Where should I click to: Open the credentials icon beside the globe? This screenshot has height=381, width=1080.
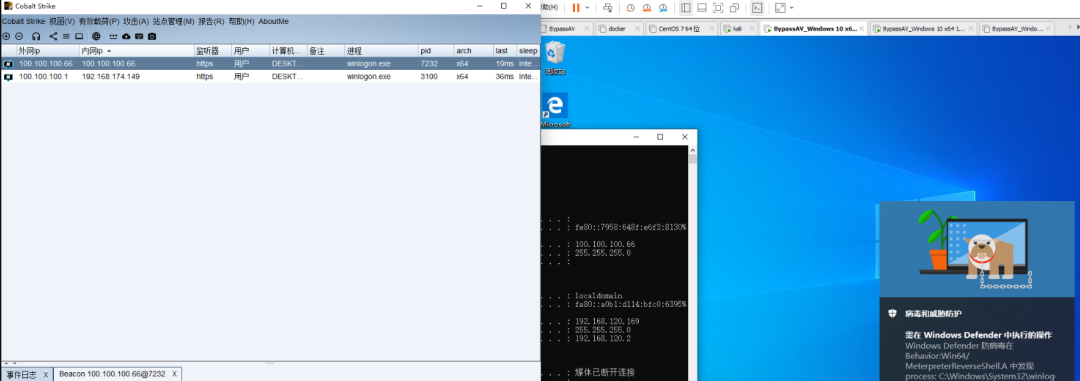114,36
